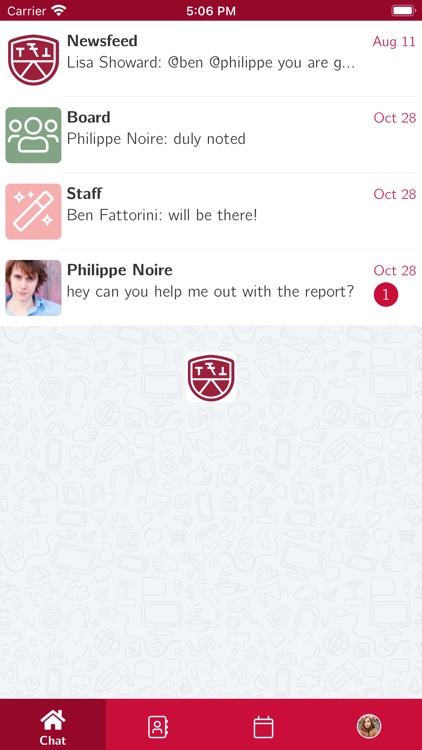Open the Newsfeed conversation title
Viewport: 422px width, 750px height.
(x=102, y=41)
